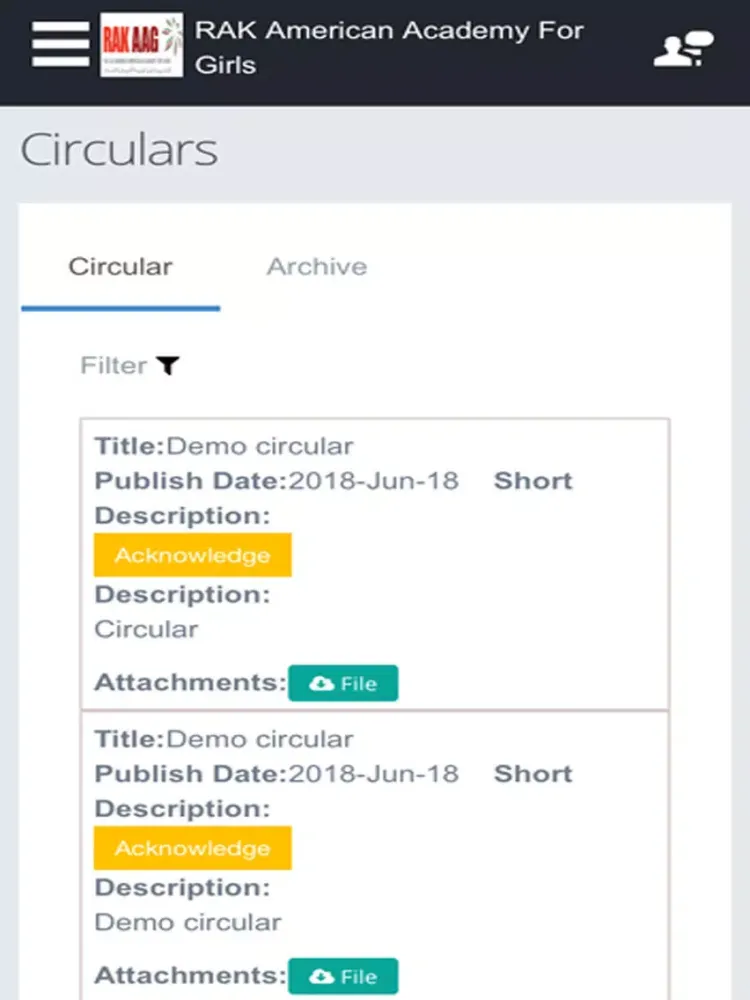Open the hamburger navigation menu
Viewport: 750px width, 1000px height.
pyautogui.click(x=61, y=44)
